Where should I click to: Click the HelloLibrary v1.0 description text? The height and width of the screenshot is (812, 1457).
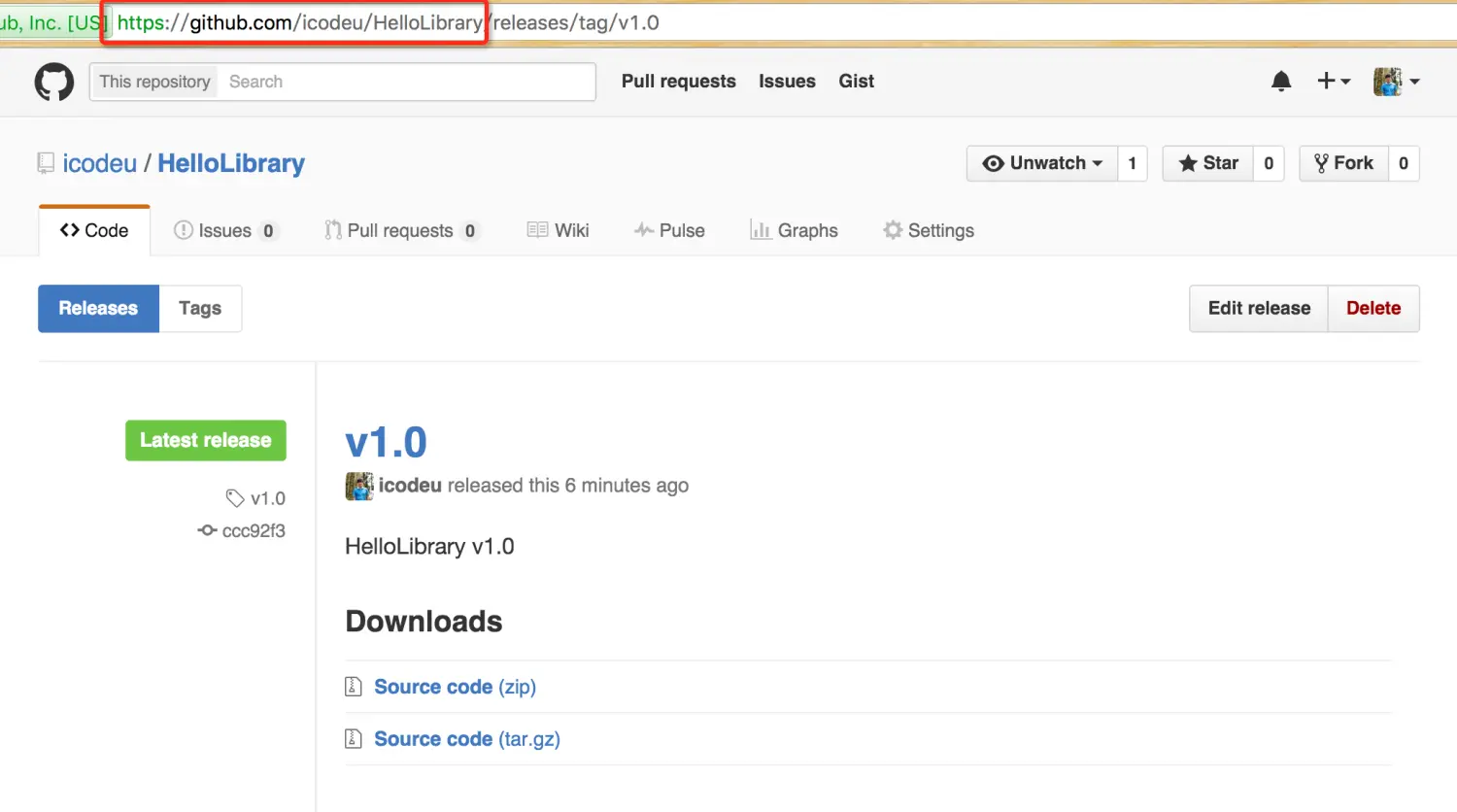pyautogui.click(x=429, y=547)
